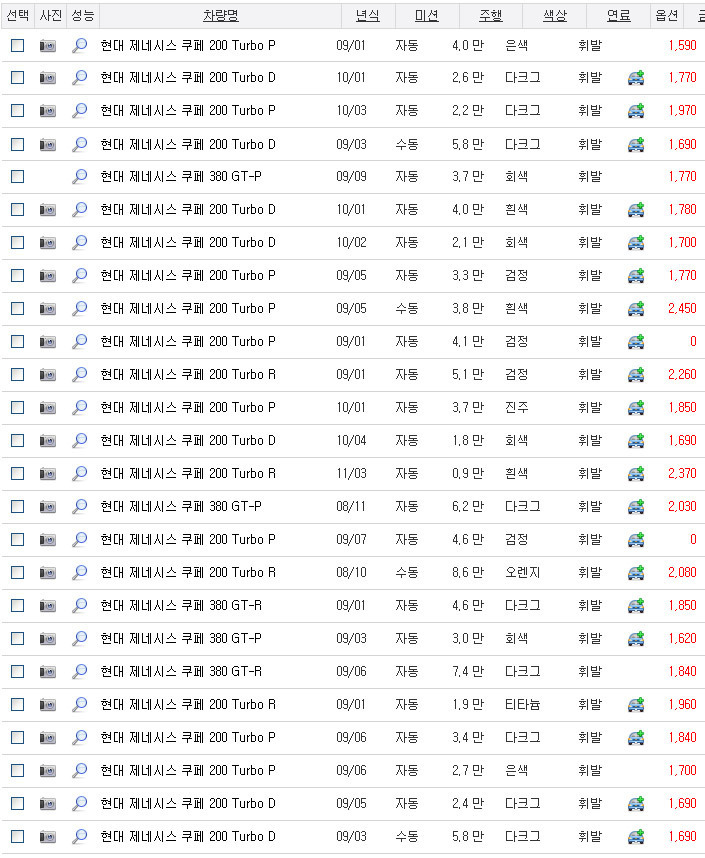Open photo camera icon for 2.6 만 row
Image resolution: width=705 pixels, height=858 pixels.
pyautogui.click(x=48, y=78)
